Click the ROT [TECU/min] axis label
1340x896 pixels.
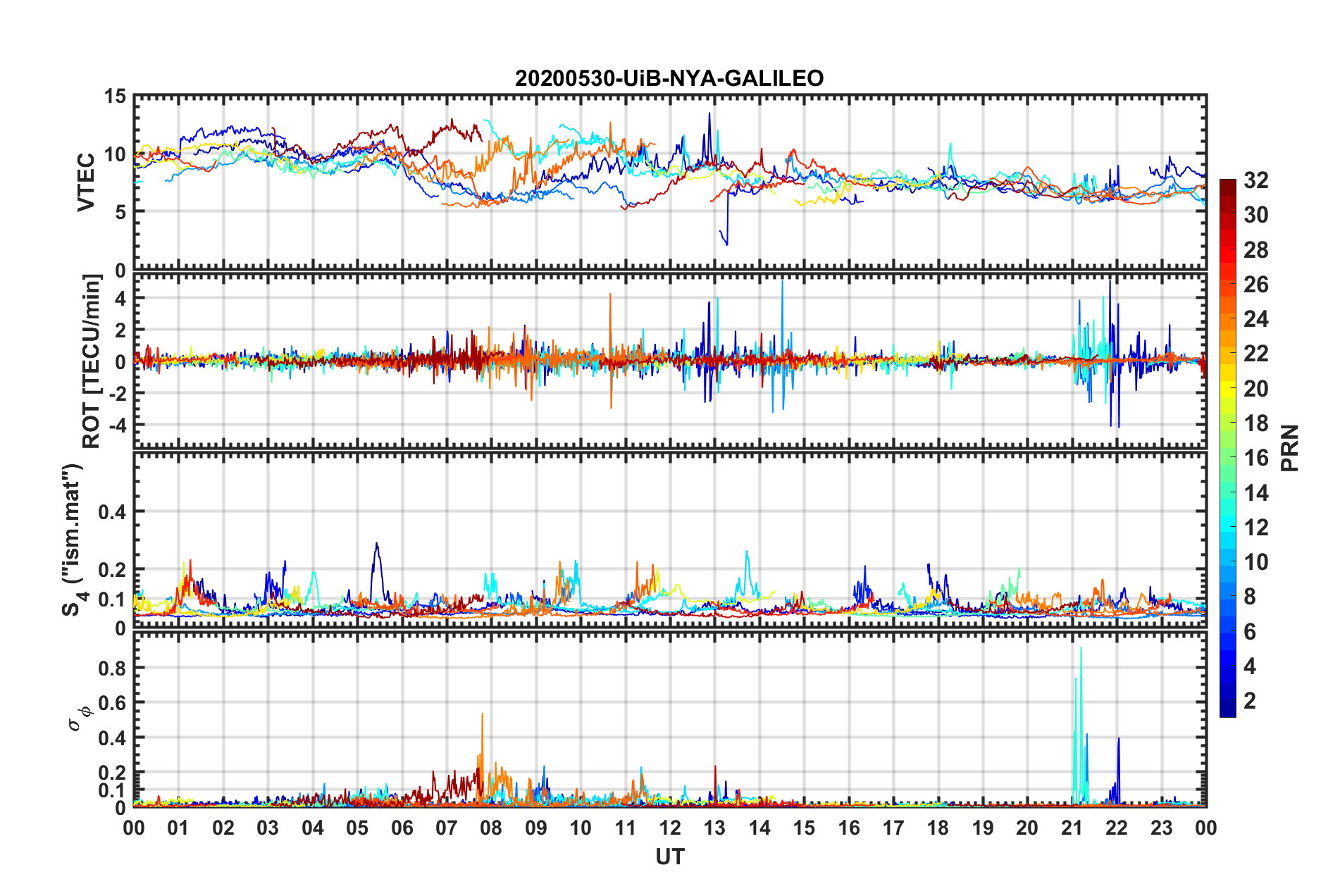[x=92, y=361]
